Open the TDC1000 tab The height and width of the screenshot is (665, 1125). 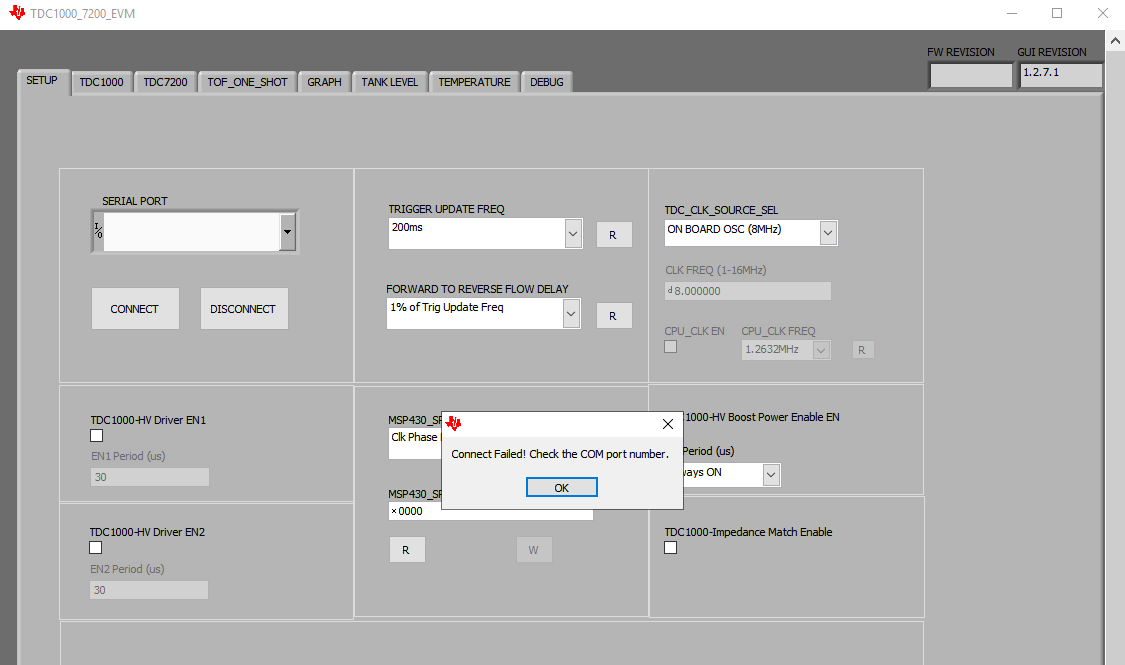click(101, 82)
